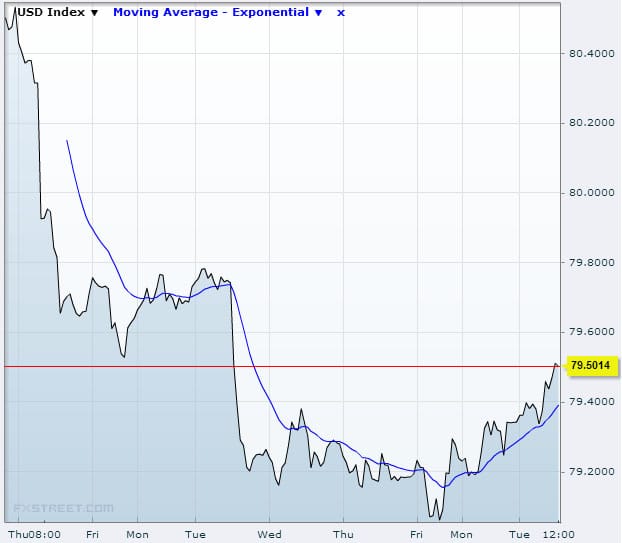Open the Moving Average - Exponential dropdown
This screenshot has width=622, height=543.
tap(217, 12)
